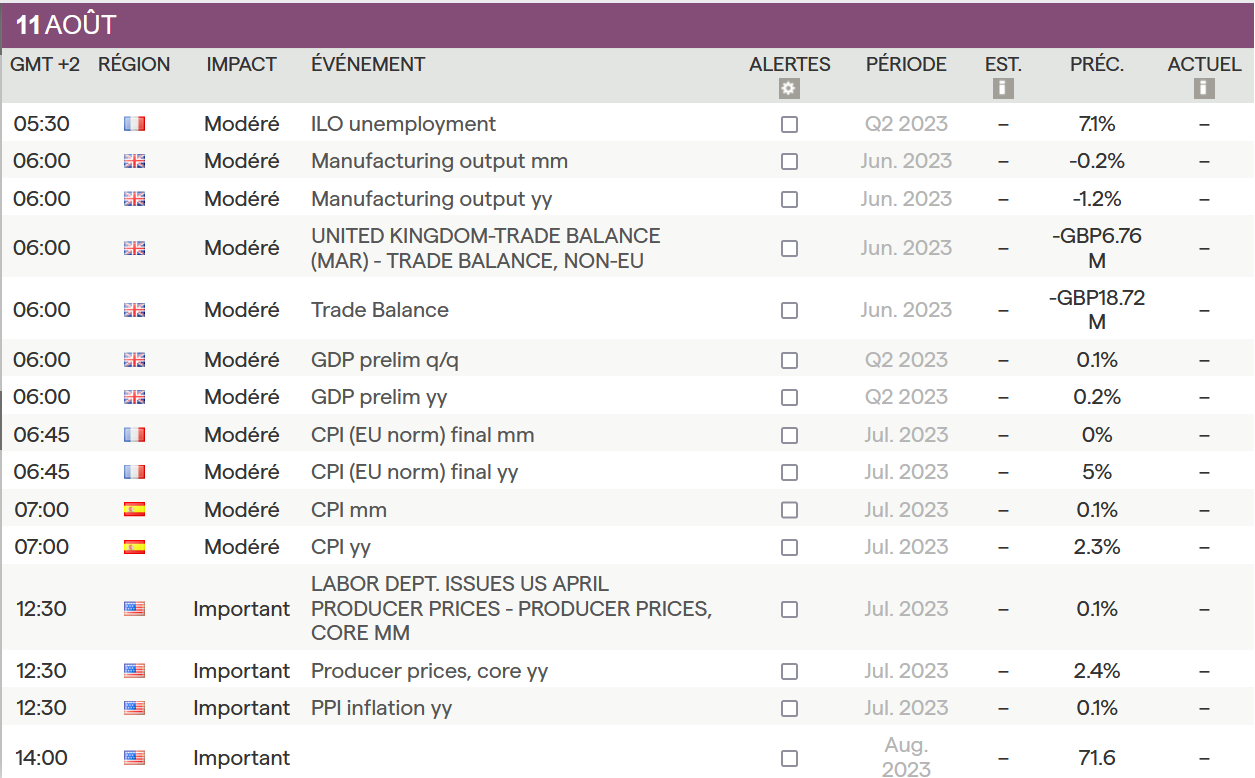Click UK flag on GDP prelim q/q row

(x=135, y=360)
